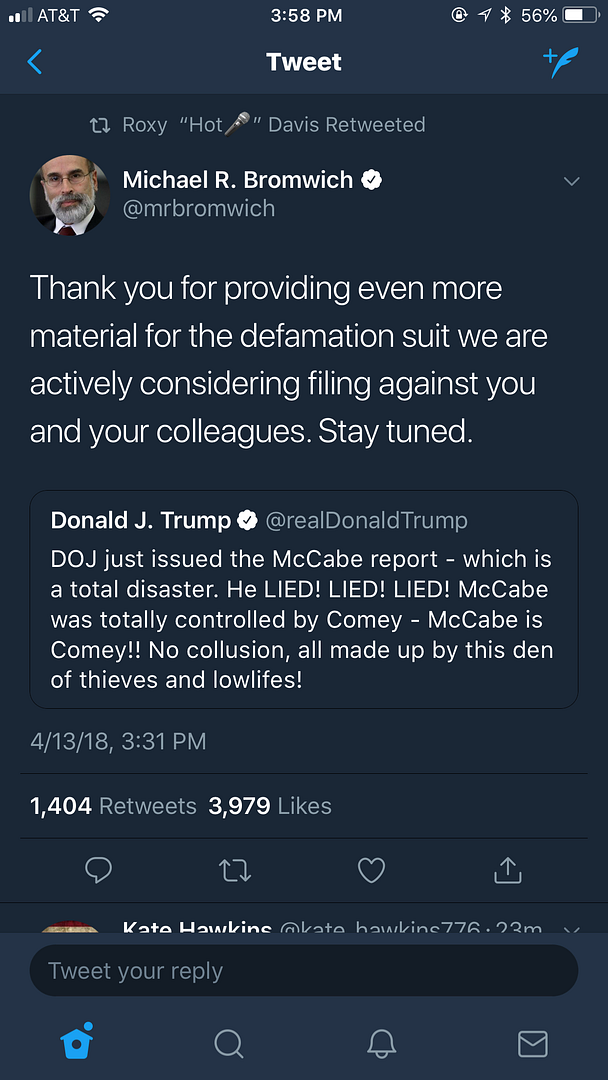This screenshot has height=1080, width=608.
Task: Open the tweet options chevron menu
Action: tap(572, 181)
